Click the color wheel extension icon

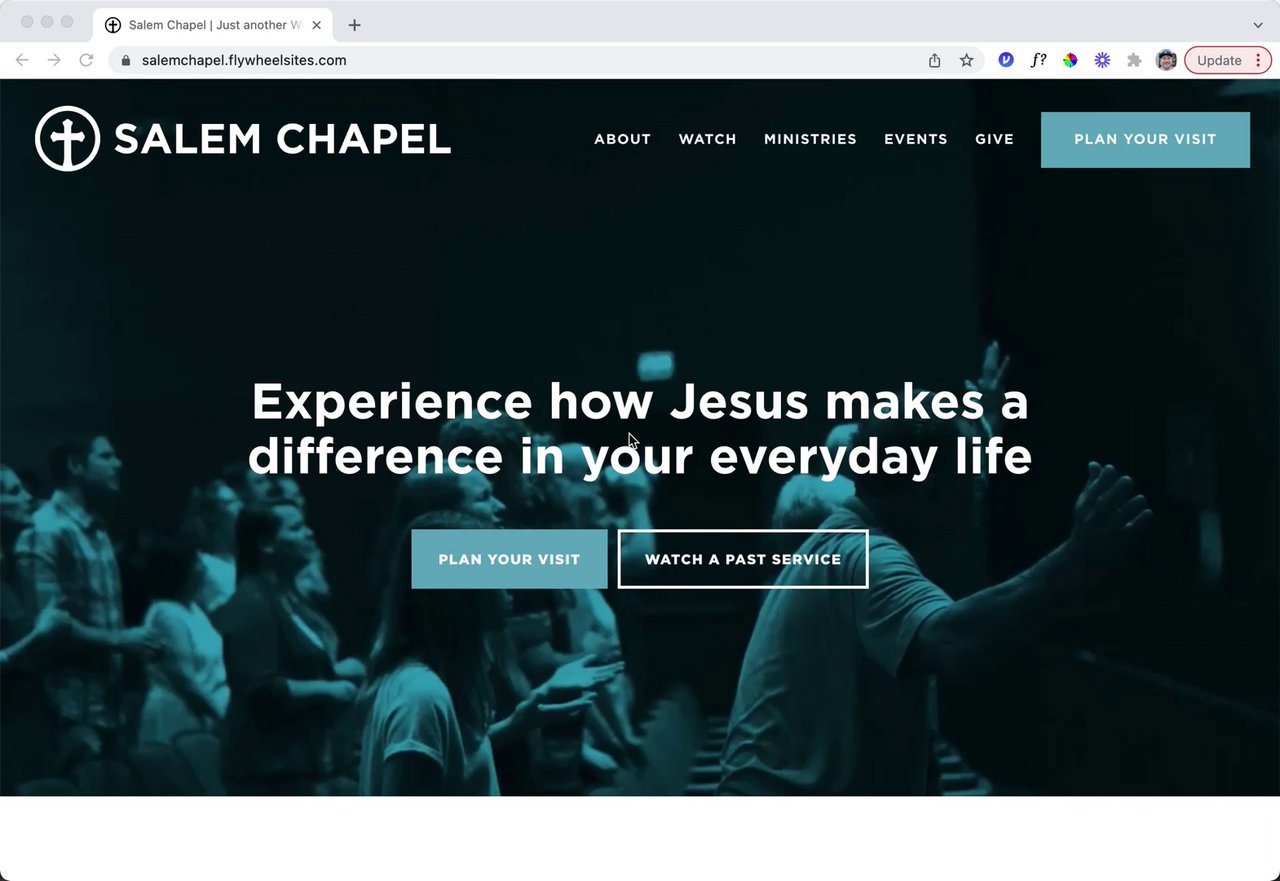tap(1070, 60)
